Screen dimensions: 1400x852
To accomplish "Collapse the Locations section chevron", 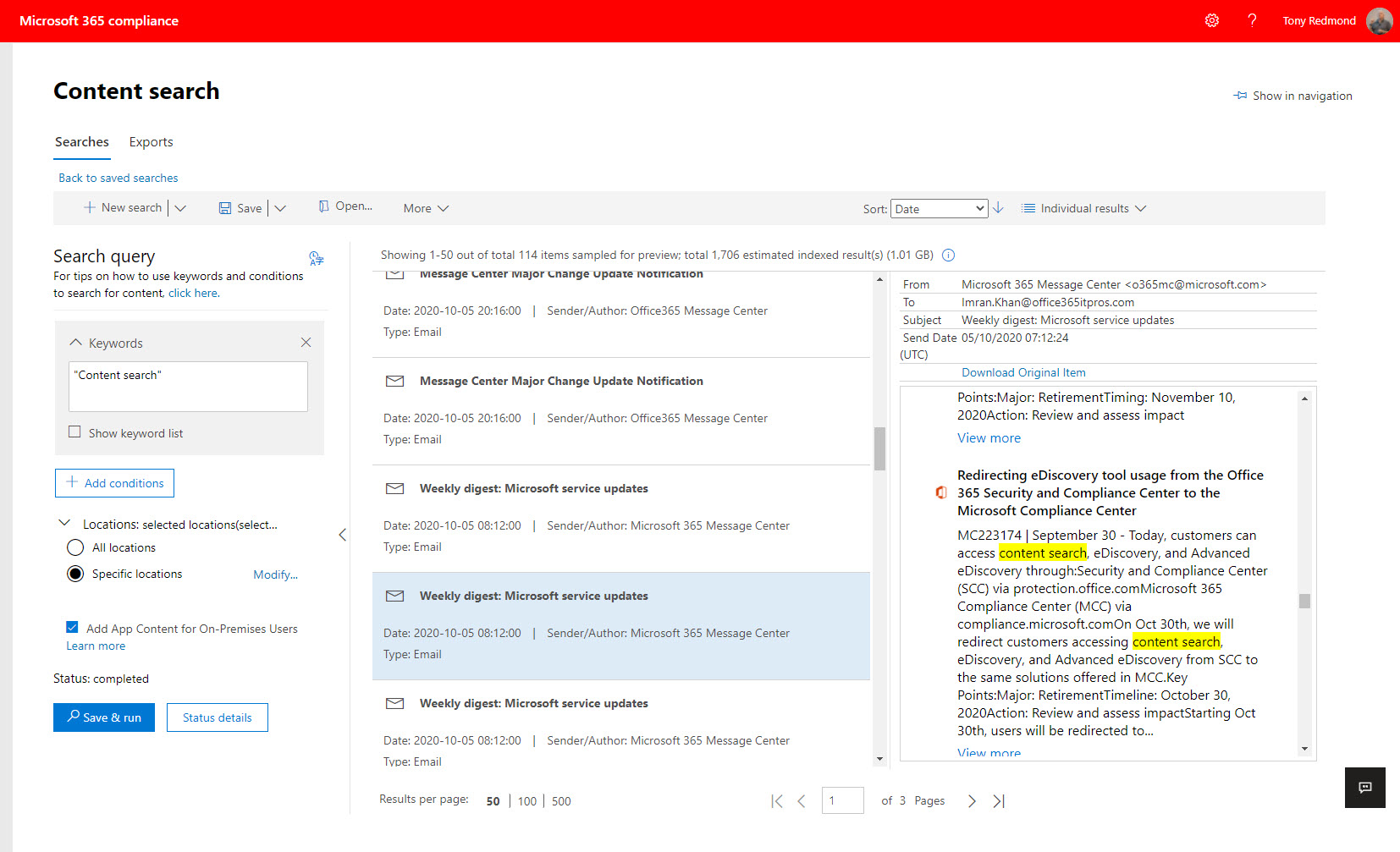I will pos(63,523).
